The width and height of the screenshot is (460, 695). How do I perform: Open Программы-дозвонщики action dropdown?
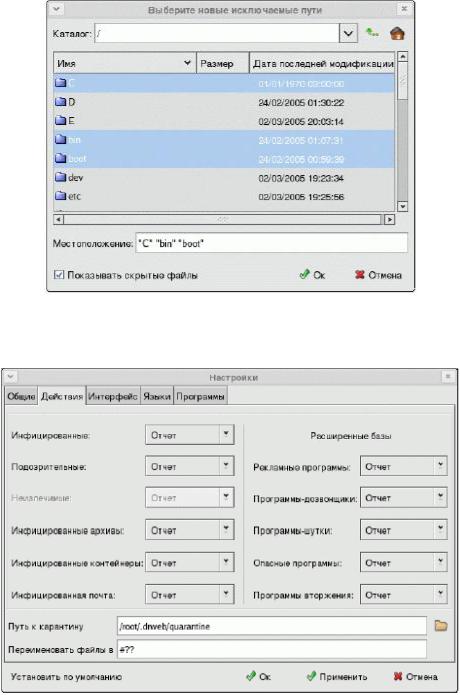click(440, 498)
